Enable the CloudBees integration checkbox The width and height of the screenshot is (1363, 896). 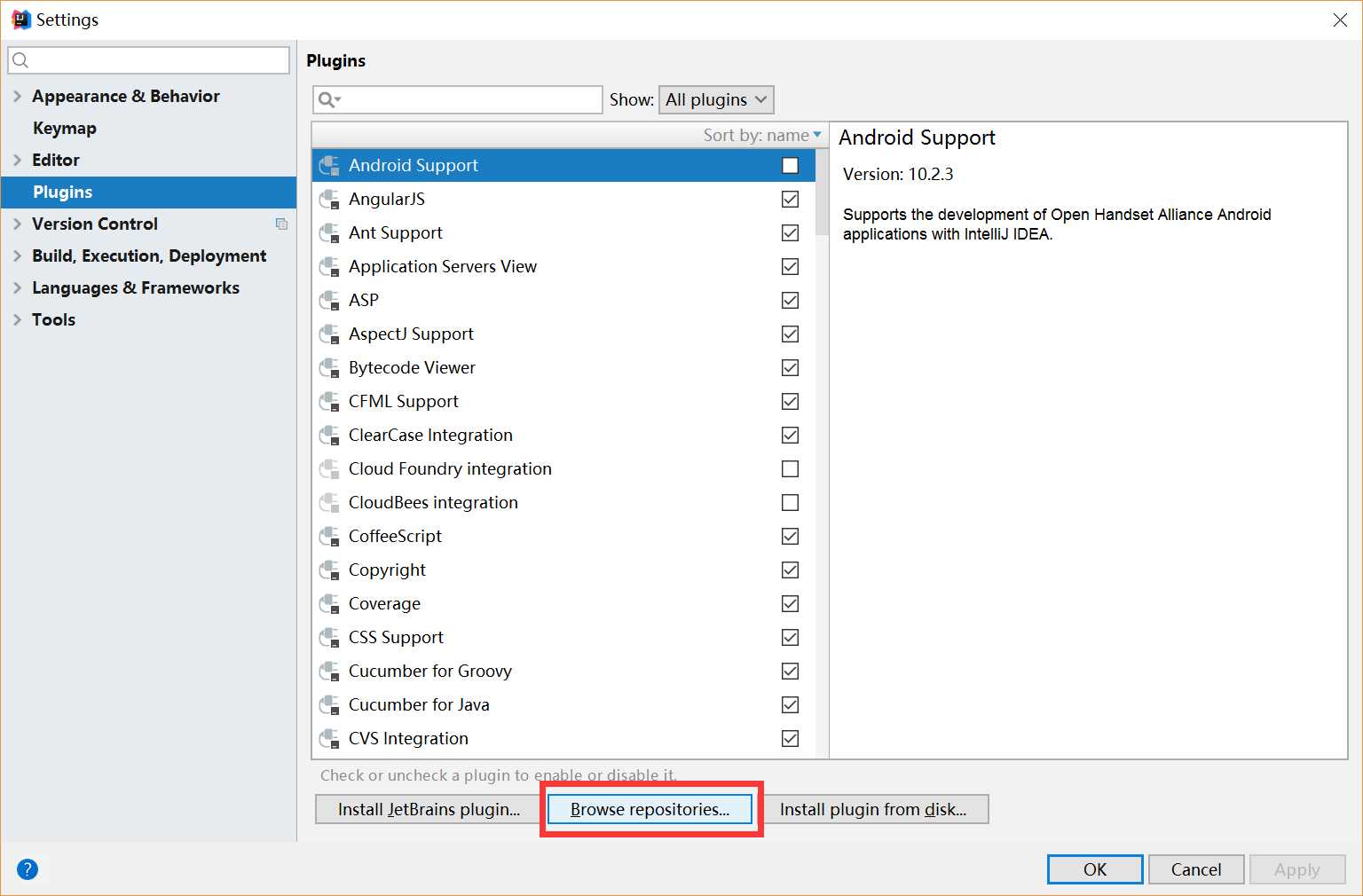(790, 503)
